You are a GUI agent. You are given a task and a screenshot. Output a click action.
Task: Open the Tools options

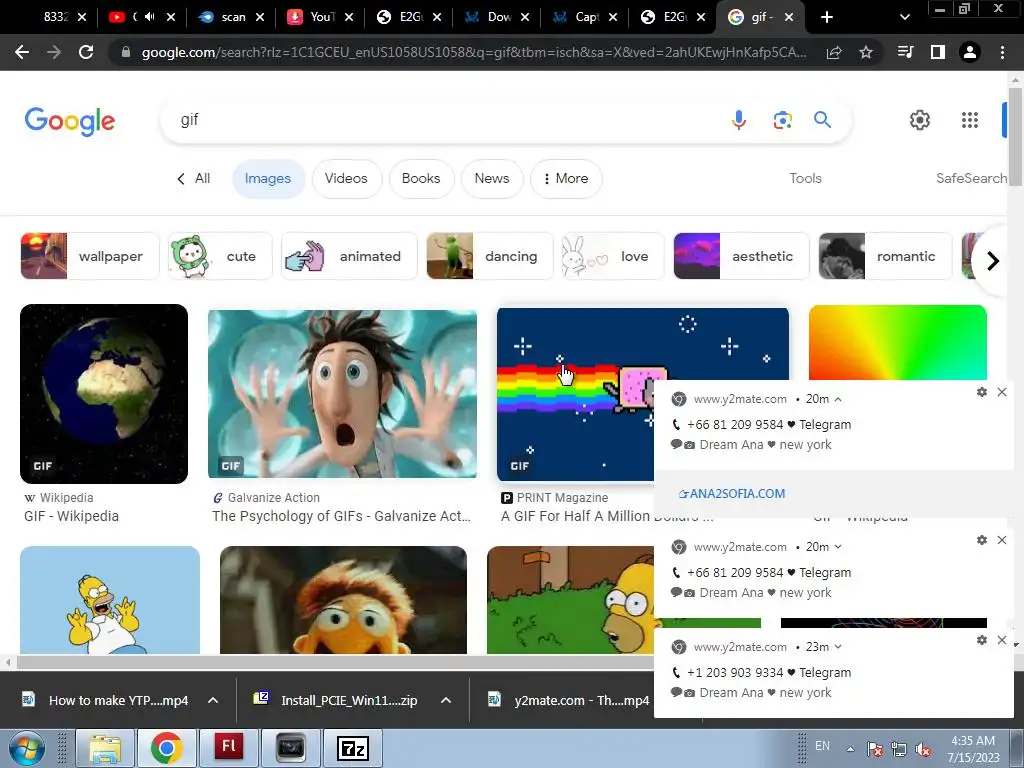tap(805, 178)
